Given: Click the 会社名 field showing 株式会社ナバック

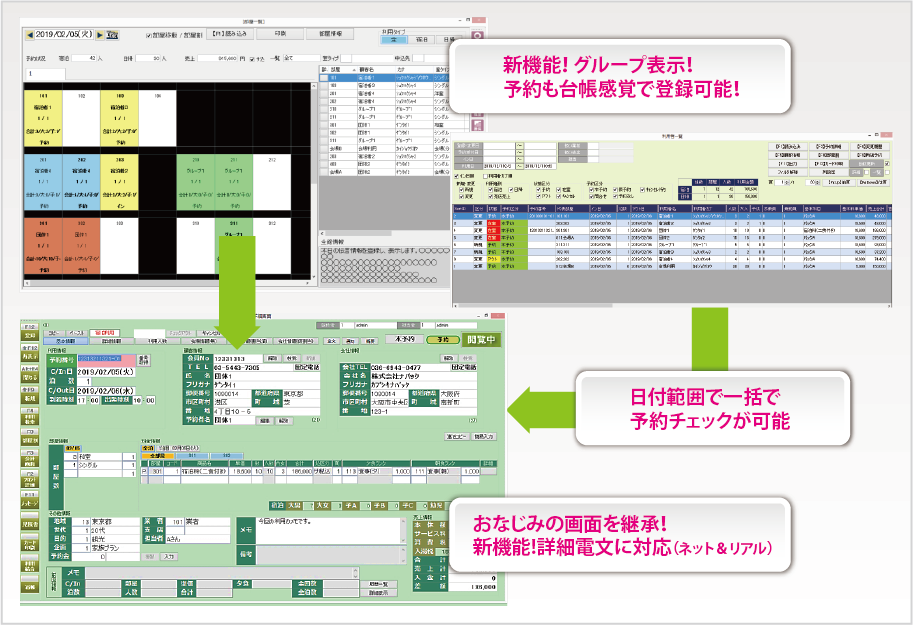Looking at the screenshot, I should 423,376.
